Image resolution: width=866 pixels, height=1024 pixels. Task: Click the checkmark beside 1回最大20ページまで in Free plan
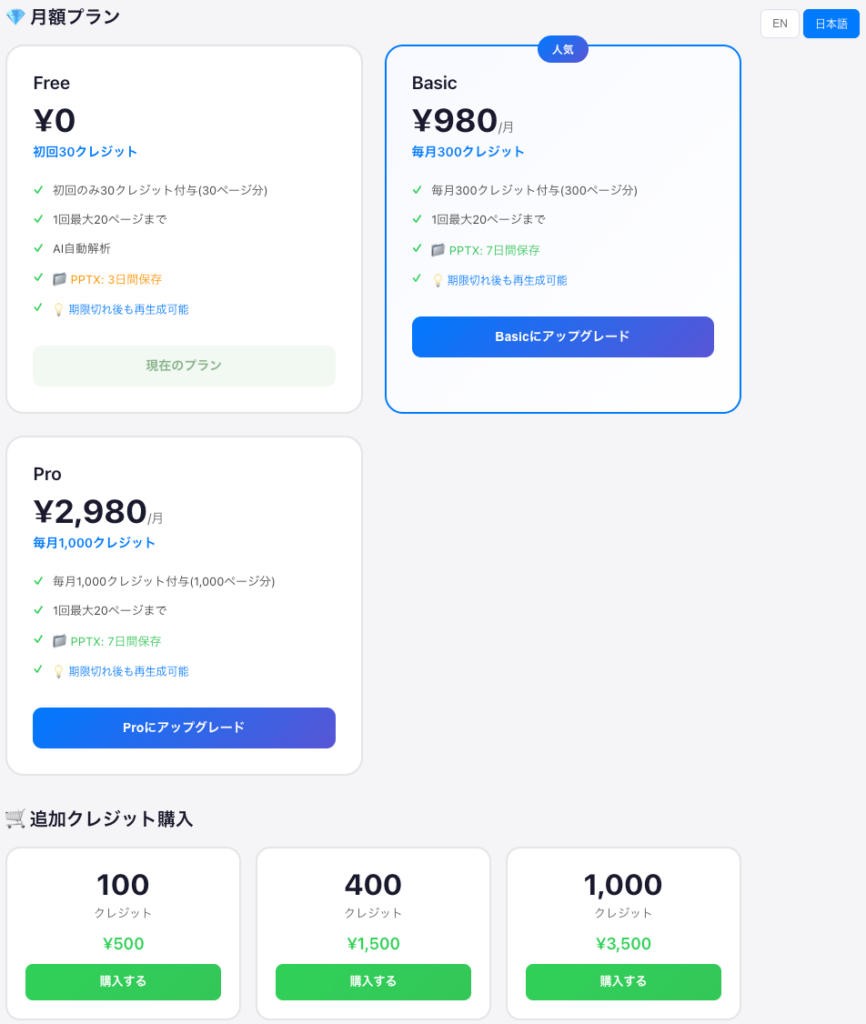tap(37, 219)
